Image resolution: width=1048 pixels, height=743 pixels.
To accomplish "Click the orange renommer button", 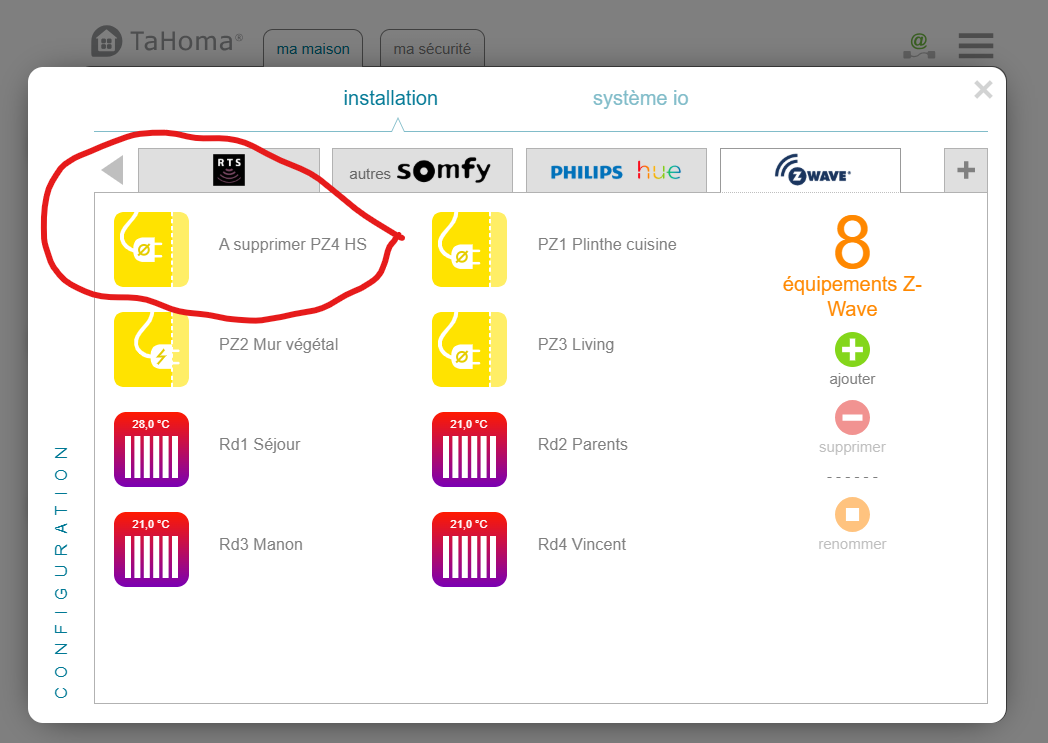I will 852,515.
